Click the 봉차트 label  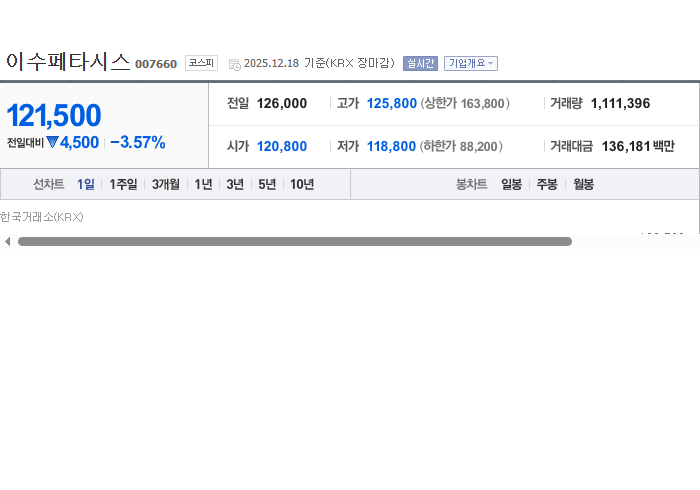pos(471,184)
